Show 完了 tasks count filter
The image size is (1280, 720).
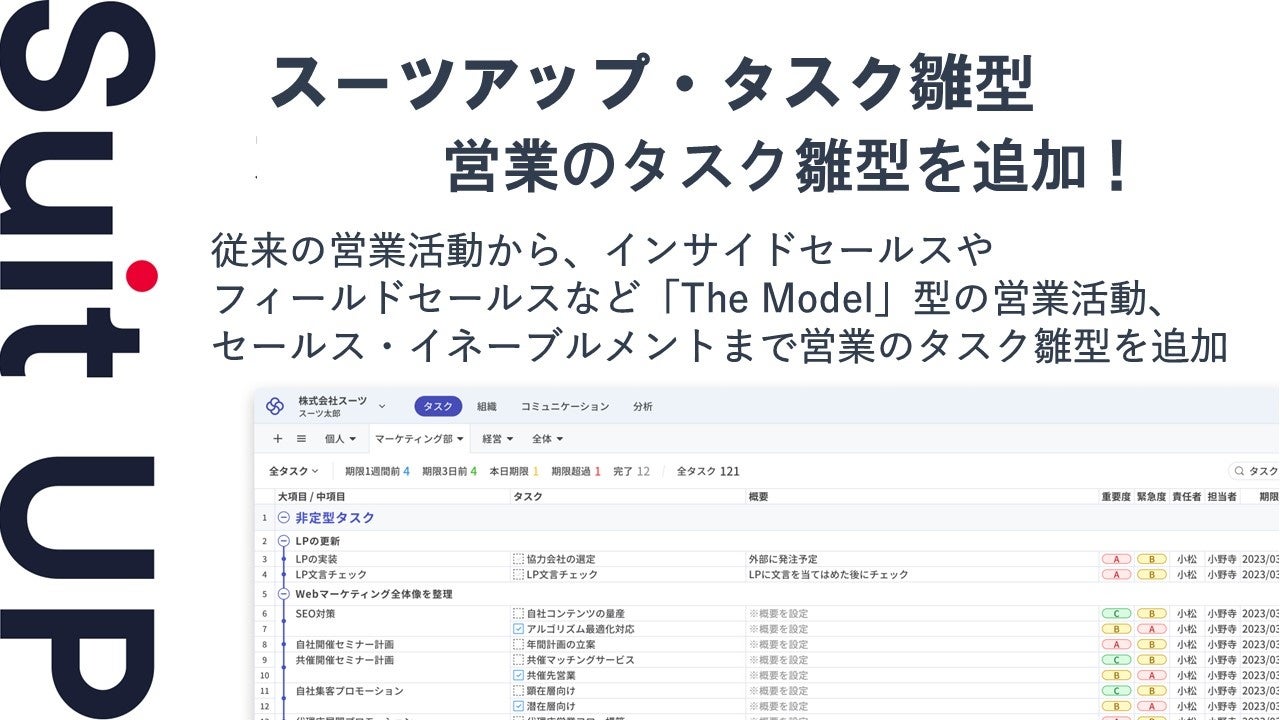click(x=631, y=471)
